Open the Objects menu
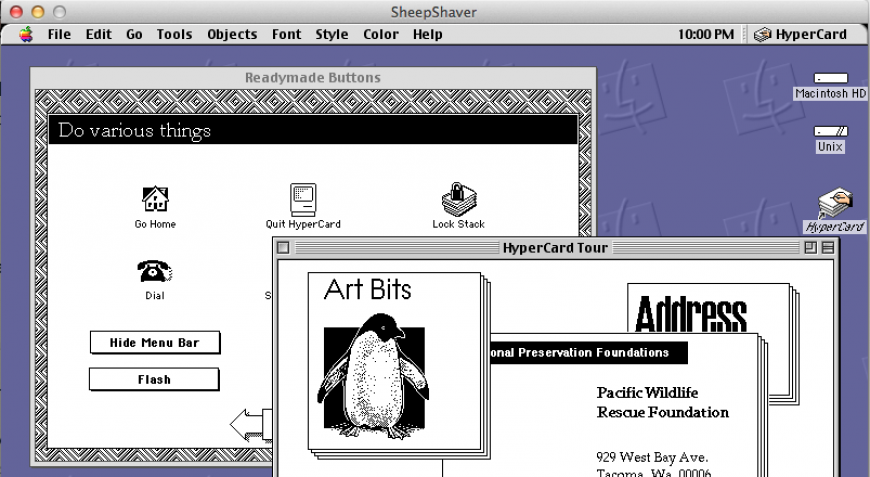This screenshot has height=477, width=870. coord(232,34)
